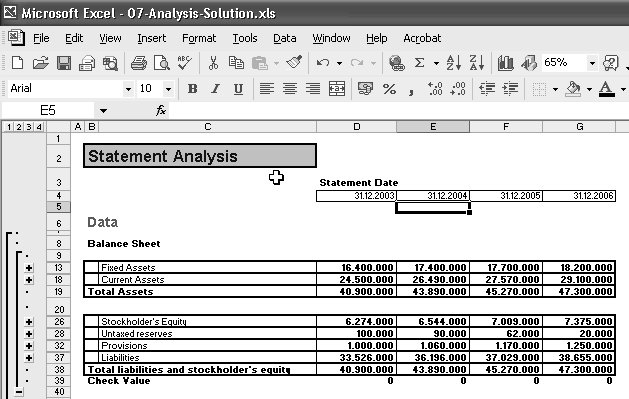The height and width of the screenshot is (399, 629).
Task: Toggle Italic formatting
Action: (x=215, y=89)
